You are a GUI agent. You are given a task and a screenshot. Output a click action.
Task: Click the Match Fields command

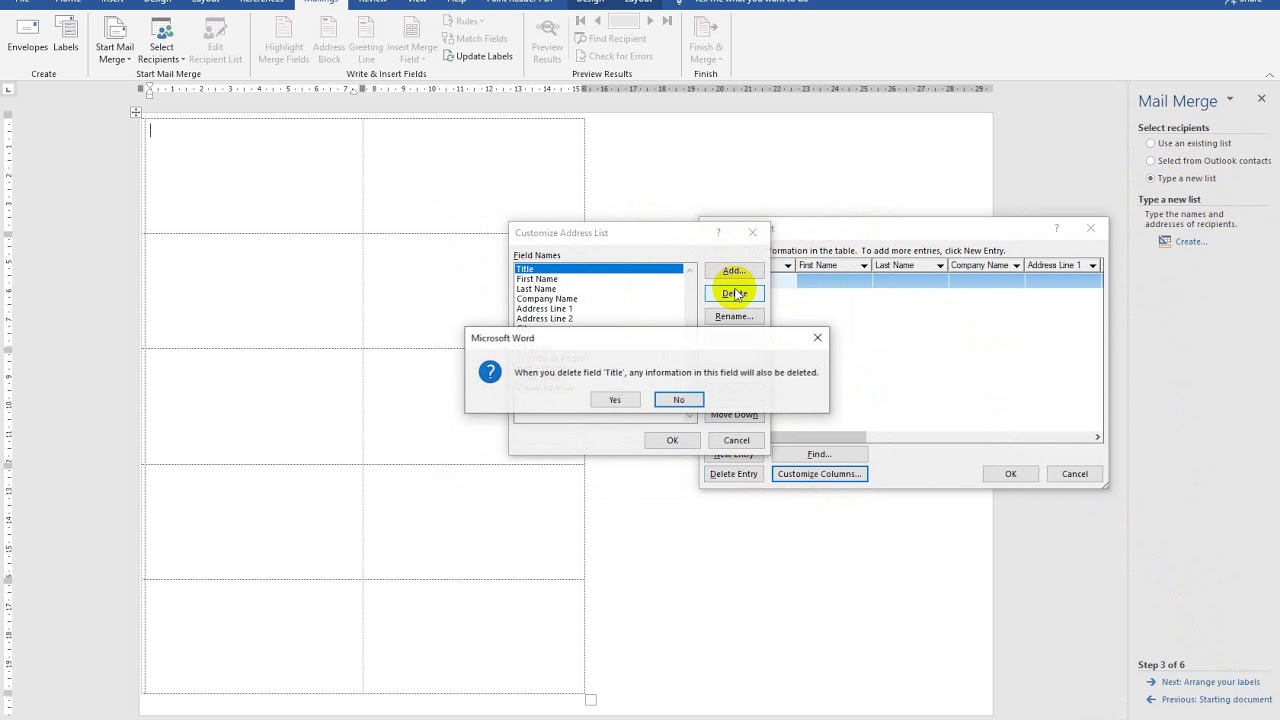(x=475, y=39)
